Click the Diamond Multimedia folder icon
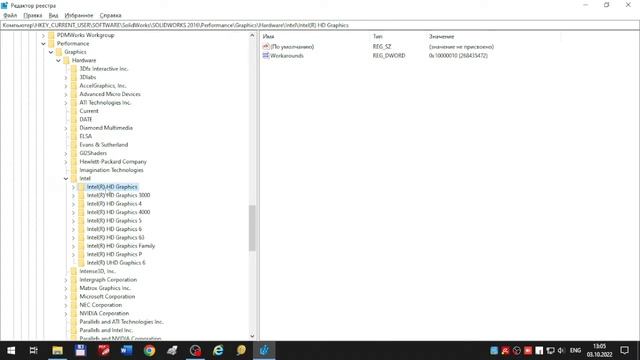Image resolution: width=640 pixels, height=360 pixels. [x=74, y=128]
